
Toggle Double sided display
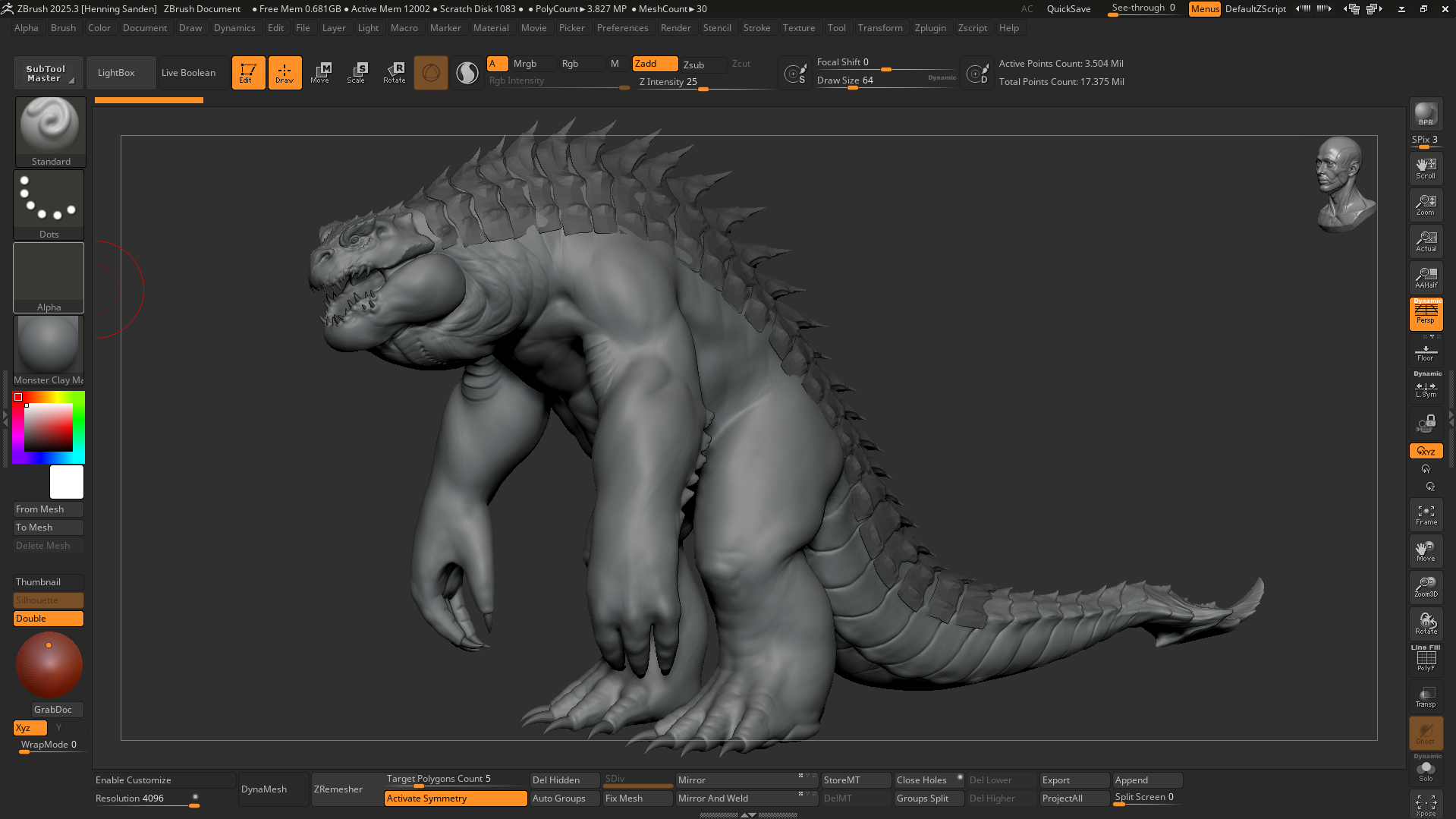pos(49,619)
